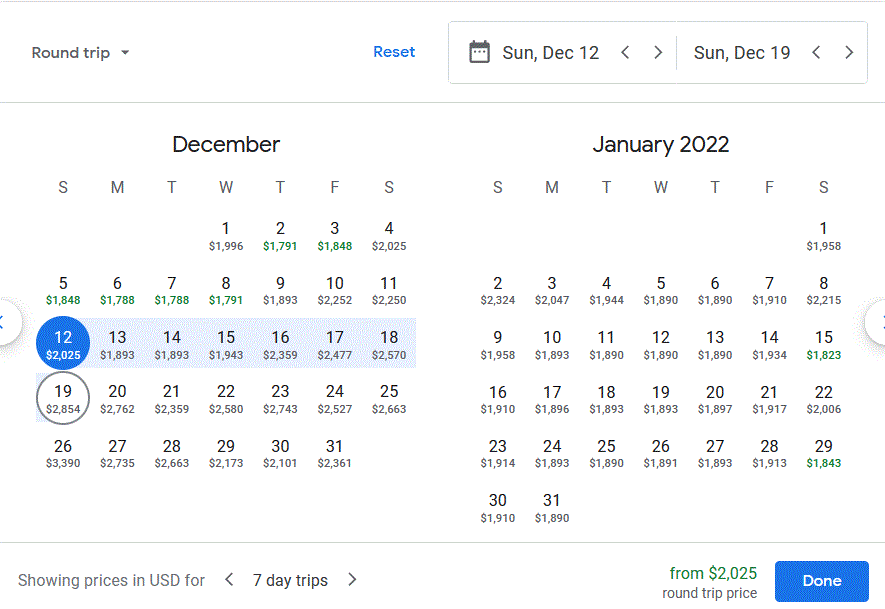Decrease trip length below 7 days
885x609 pixels.
click(x=229, y=580)
